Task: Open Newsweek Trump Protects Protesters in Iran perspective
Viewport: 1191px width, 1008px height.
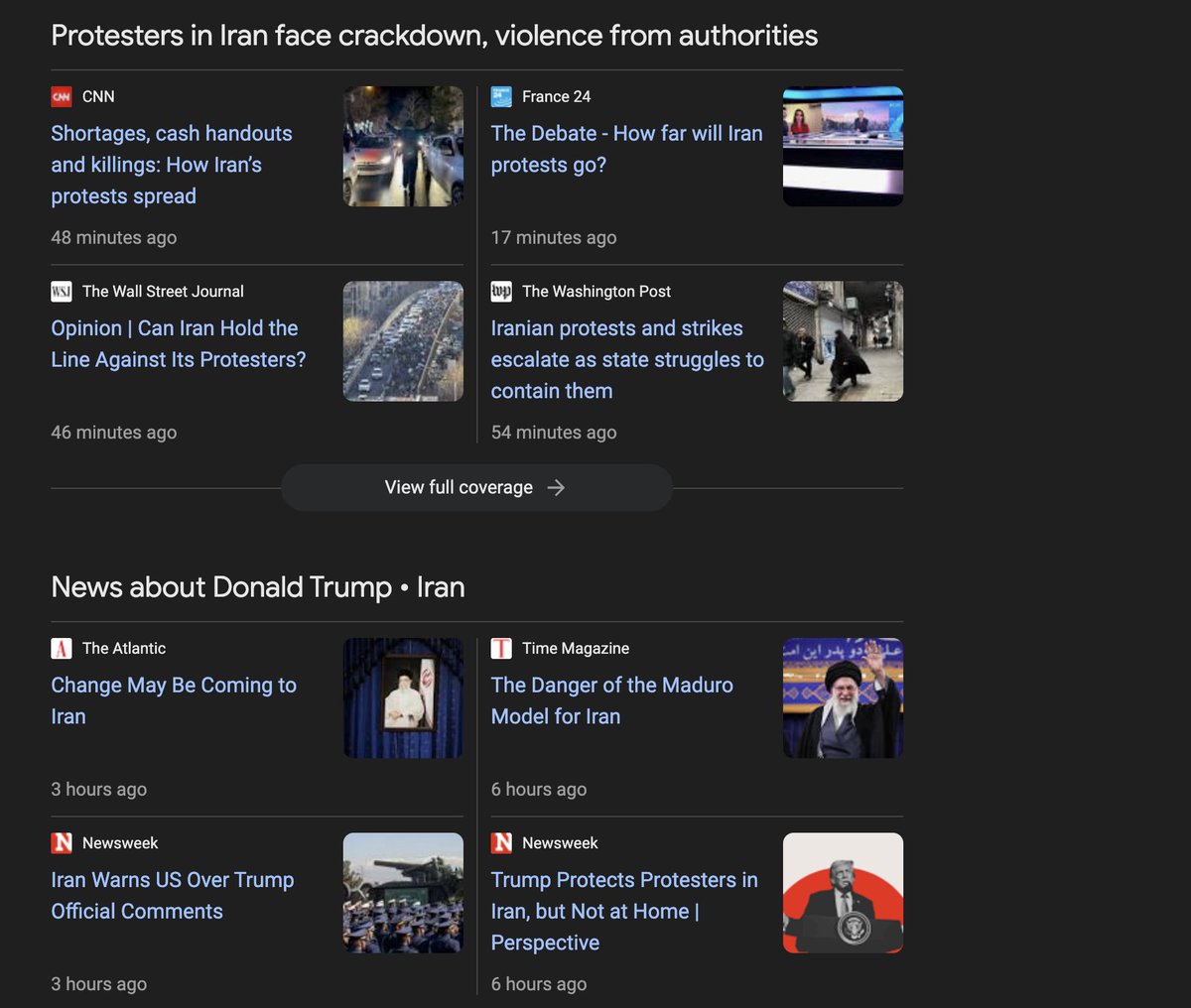Action: point(624,911)
